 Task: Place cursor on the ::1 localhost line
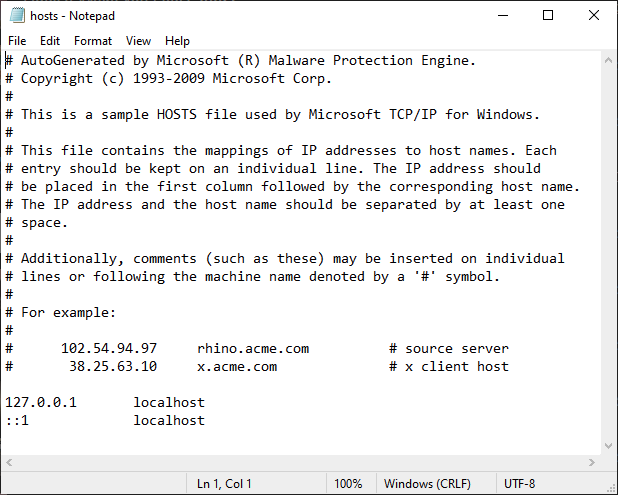tap(105, 421)
